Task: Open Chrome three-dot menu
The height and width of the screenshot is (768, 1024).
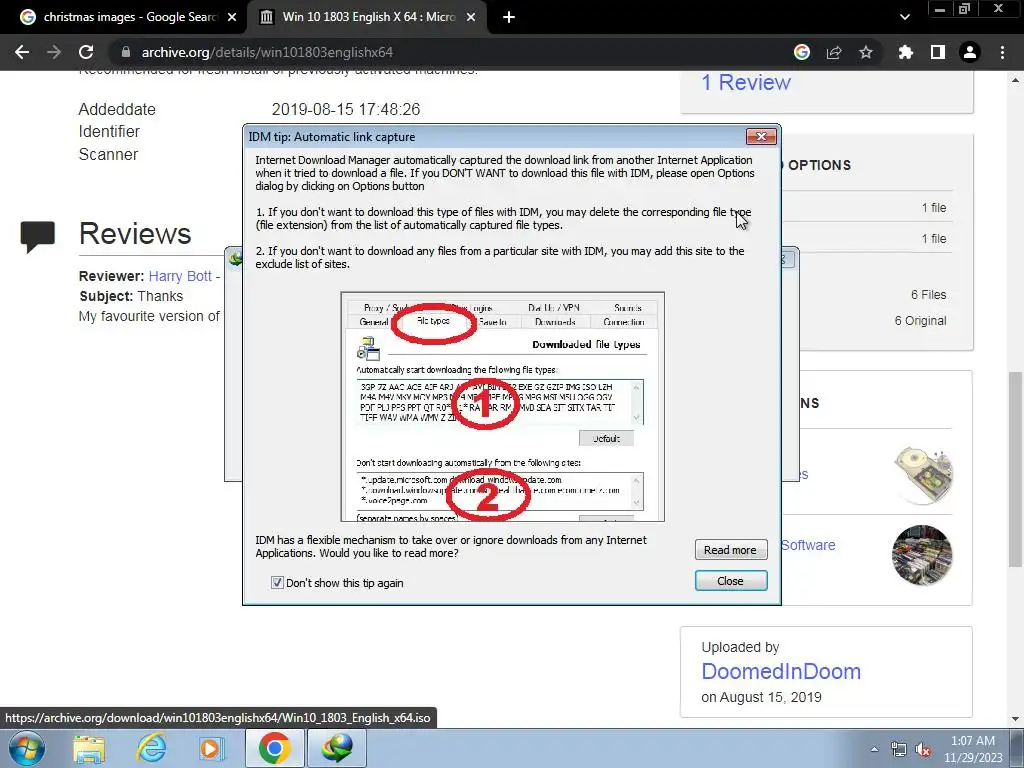Action: point(1002,52)
